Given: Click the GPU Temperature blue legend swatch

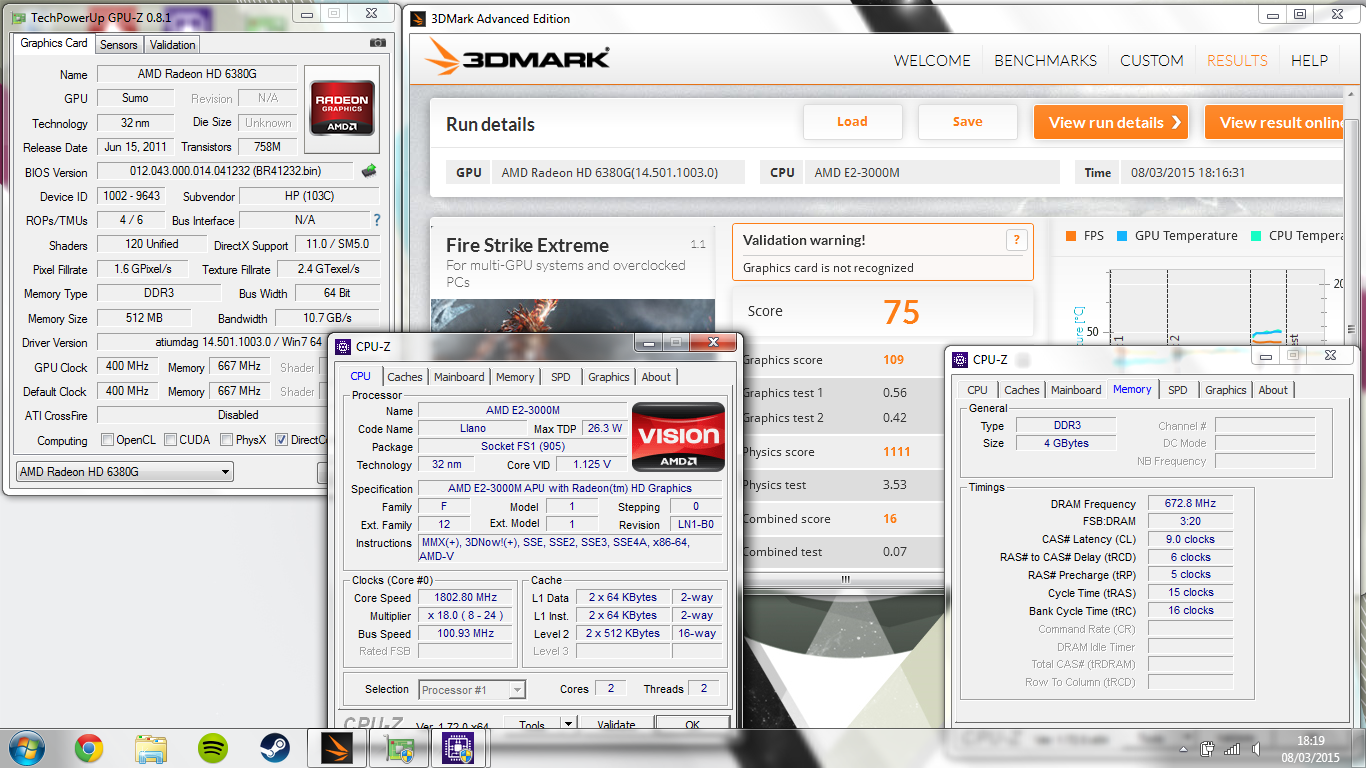Looking at the screenshot, I should coord(1121,236).
